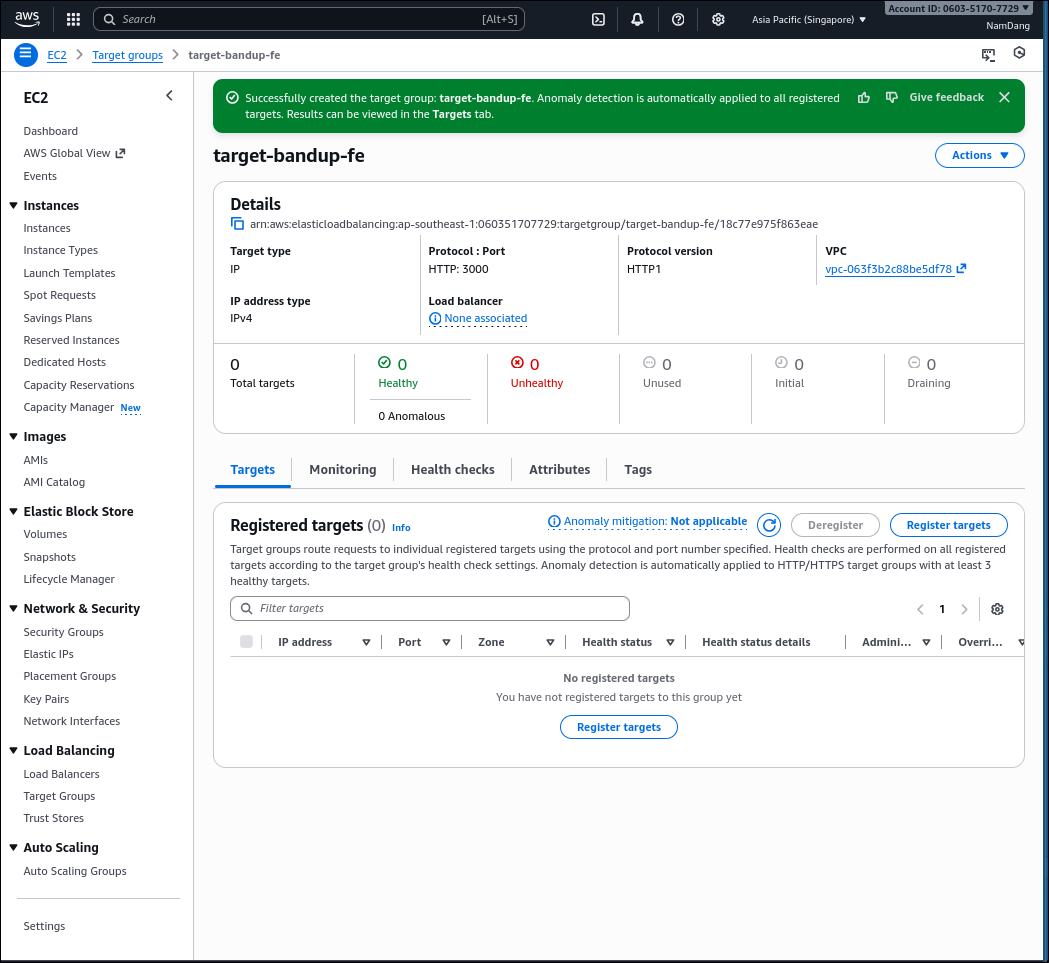This screenshot has height=963, width=1049.
Task: Copy the target group ARN
Action: pyautogui.click(x=237, y=224)
